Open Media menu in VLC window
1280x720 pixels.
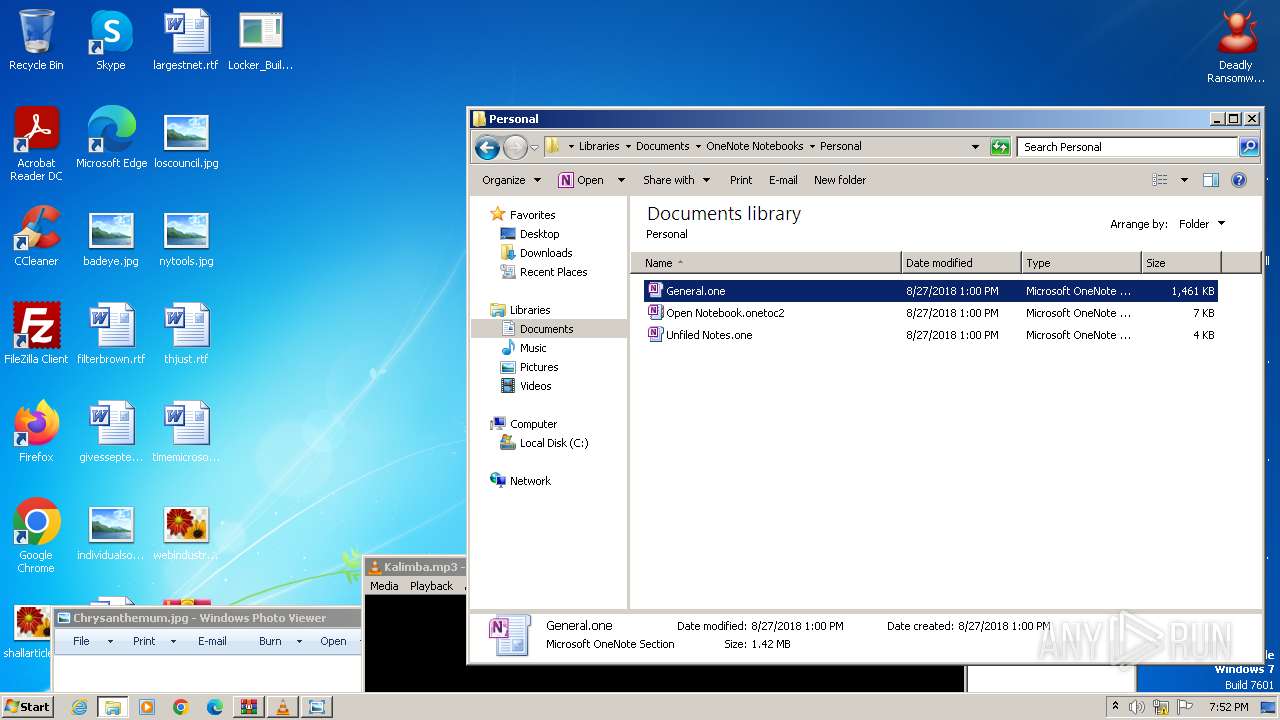coord(384,586)
